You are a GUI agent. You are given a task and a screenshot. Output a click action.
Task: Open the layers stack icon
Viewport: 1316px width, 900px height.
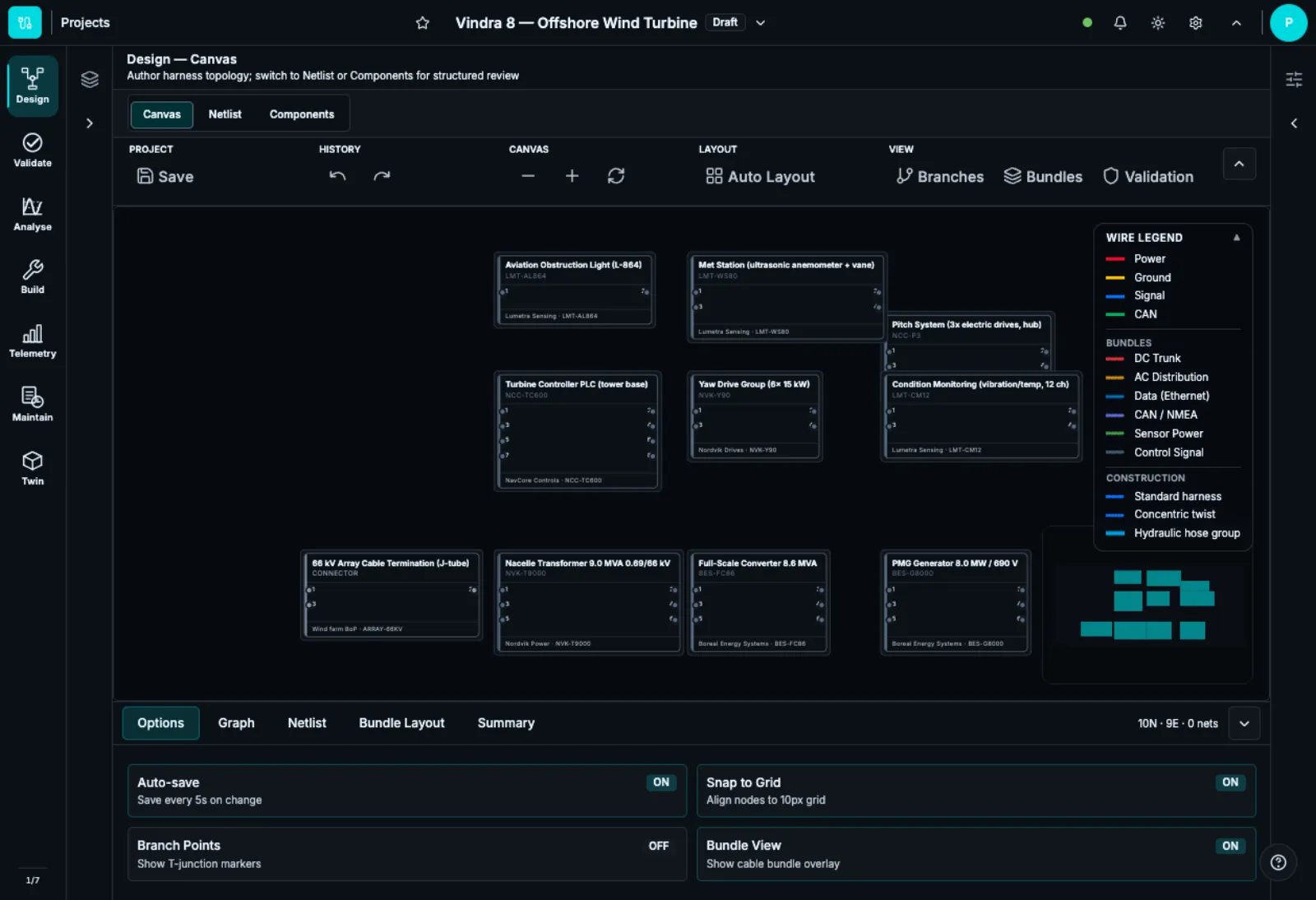click(x=90, y=79)
